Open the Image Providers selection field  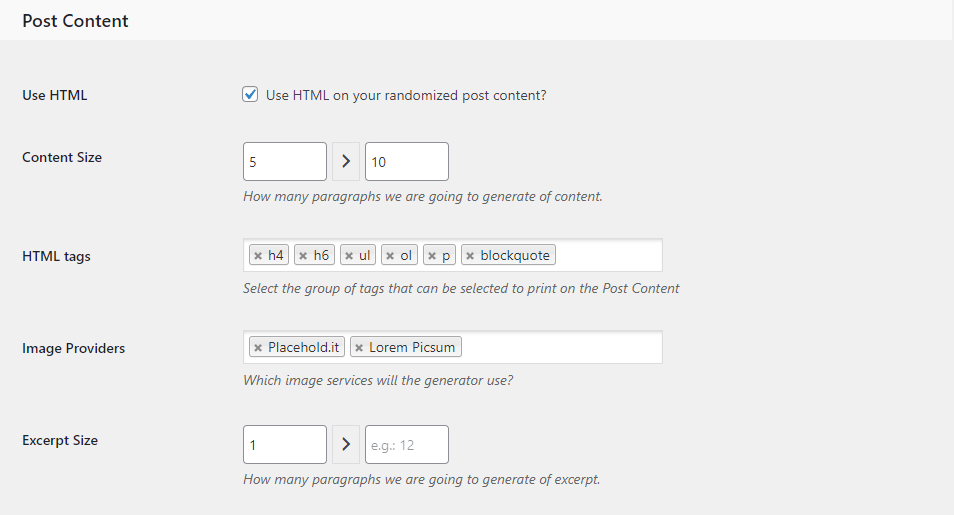(x=560, y=348)
